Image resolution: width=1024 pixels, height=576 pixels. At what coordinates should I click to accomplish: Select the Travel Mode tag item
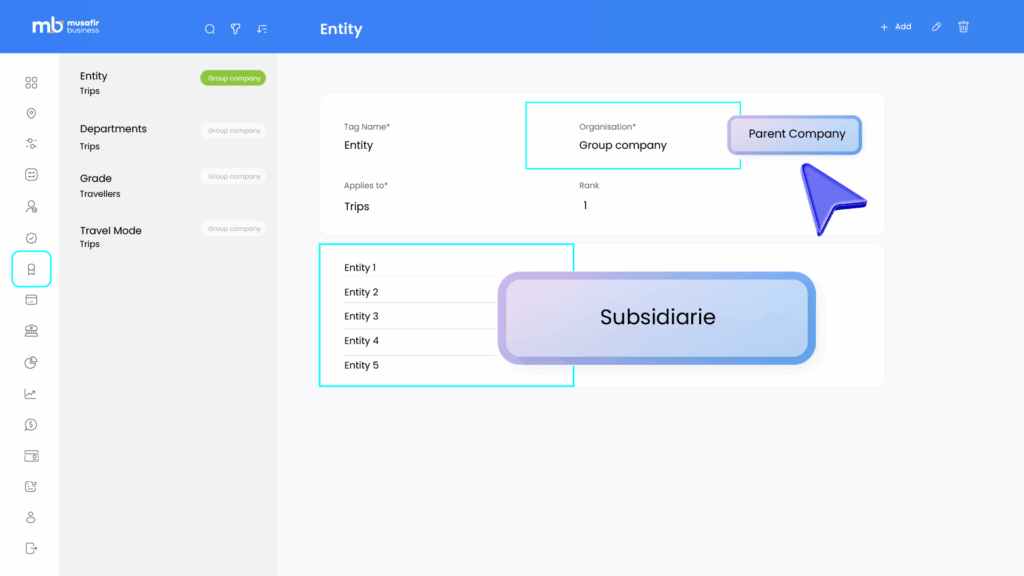pos(111,231)
